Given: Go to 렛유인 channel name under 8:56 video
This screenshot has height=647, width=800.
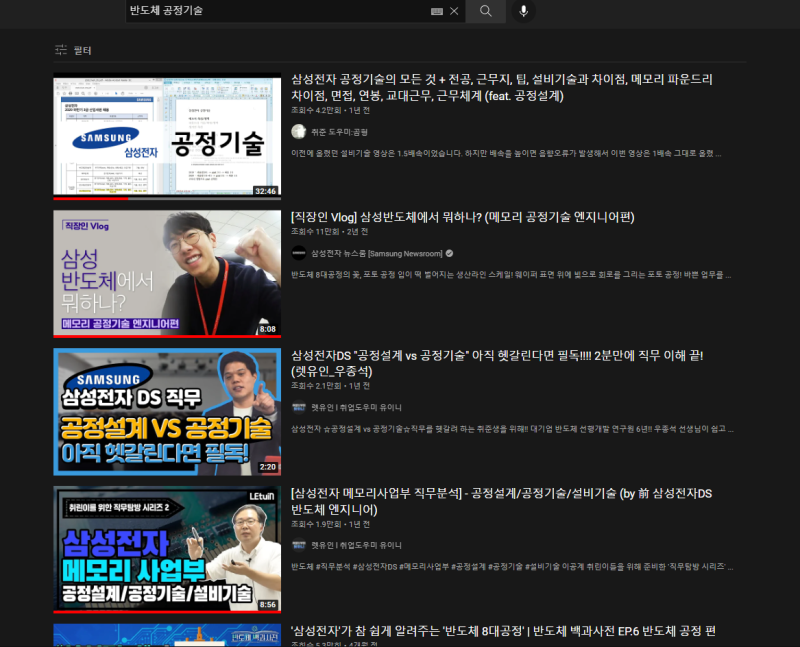Looking at the screenshot, I should (356, 545).
